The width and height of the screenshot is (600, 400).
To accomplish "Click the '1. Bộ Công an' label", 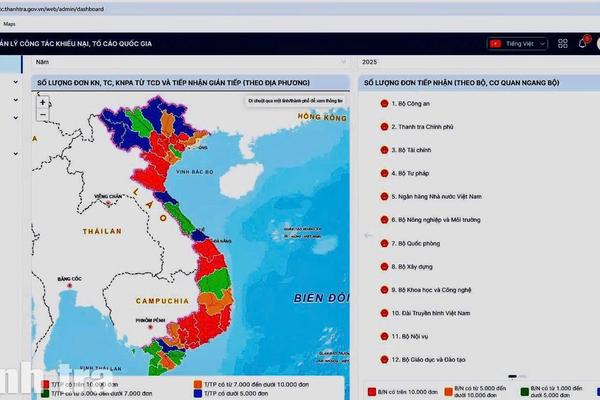I will 411,103.
